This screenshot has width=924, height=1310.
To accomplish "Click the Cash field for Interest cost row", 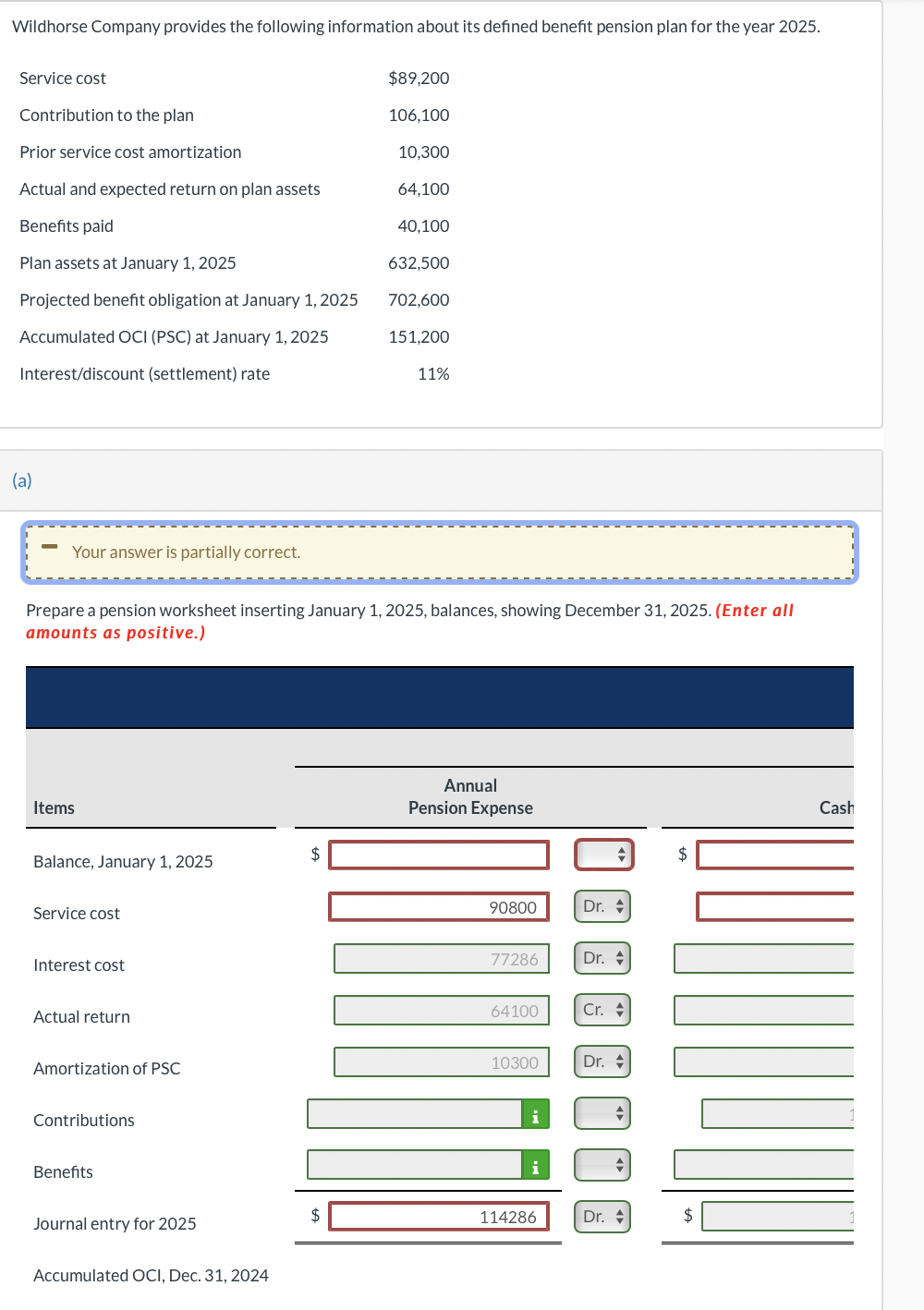I will (764, 958).
